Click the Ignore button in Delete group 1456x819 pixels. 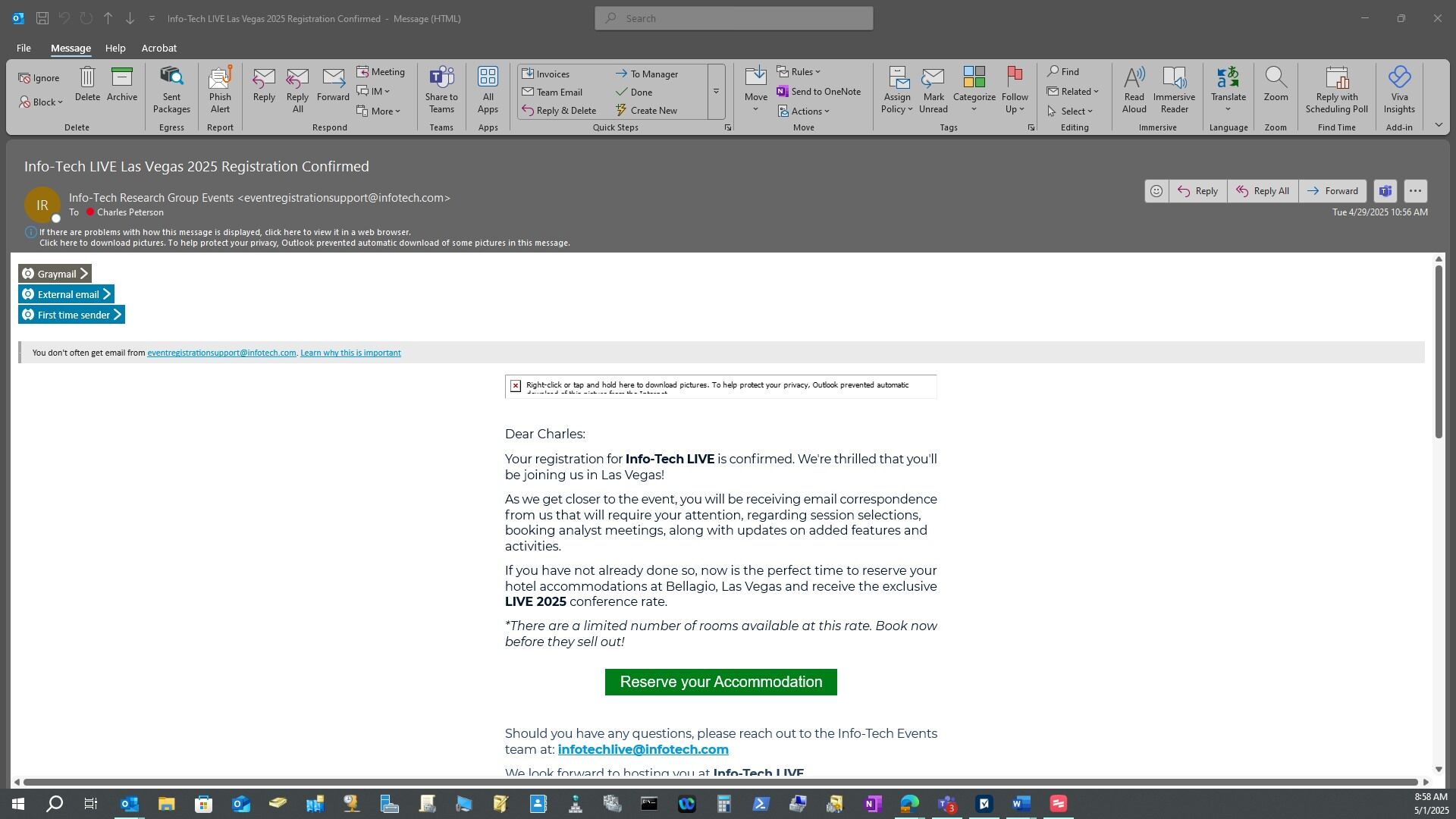[x=39, y=77]
